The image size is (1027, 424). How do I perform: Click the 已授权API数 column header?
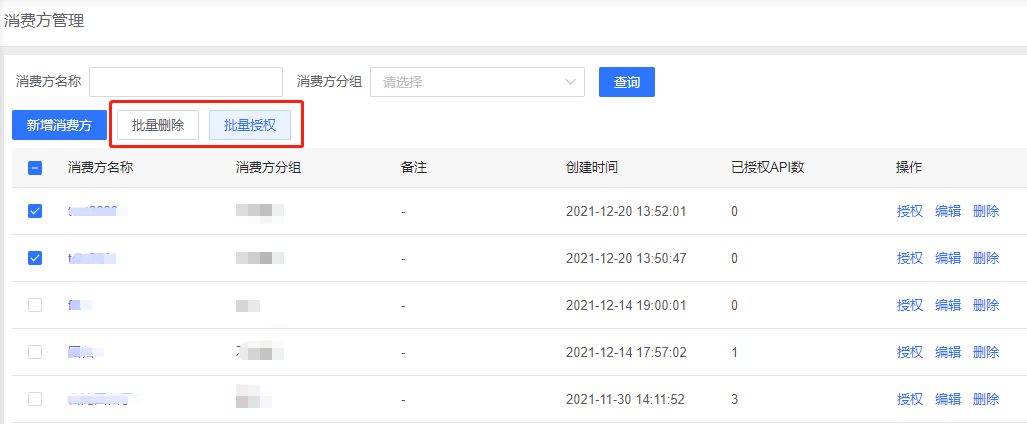coord(768,168)
